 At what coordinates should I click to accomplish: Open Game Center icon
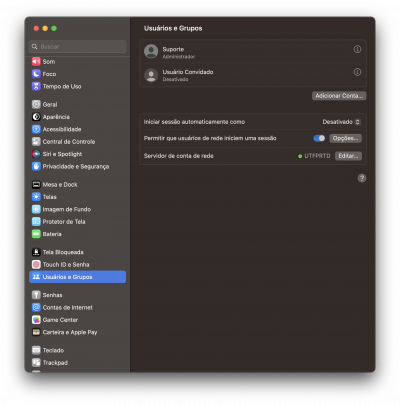click(x=36, y=320)
